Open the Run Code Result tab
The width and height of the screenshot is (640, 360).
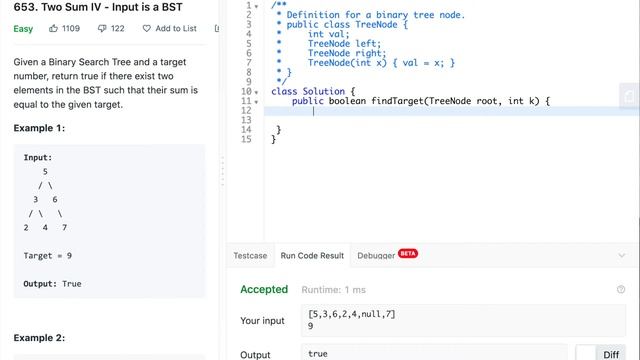click(x=312, y=256)
